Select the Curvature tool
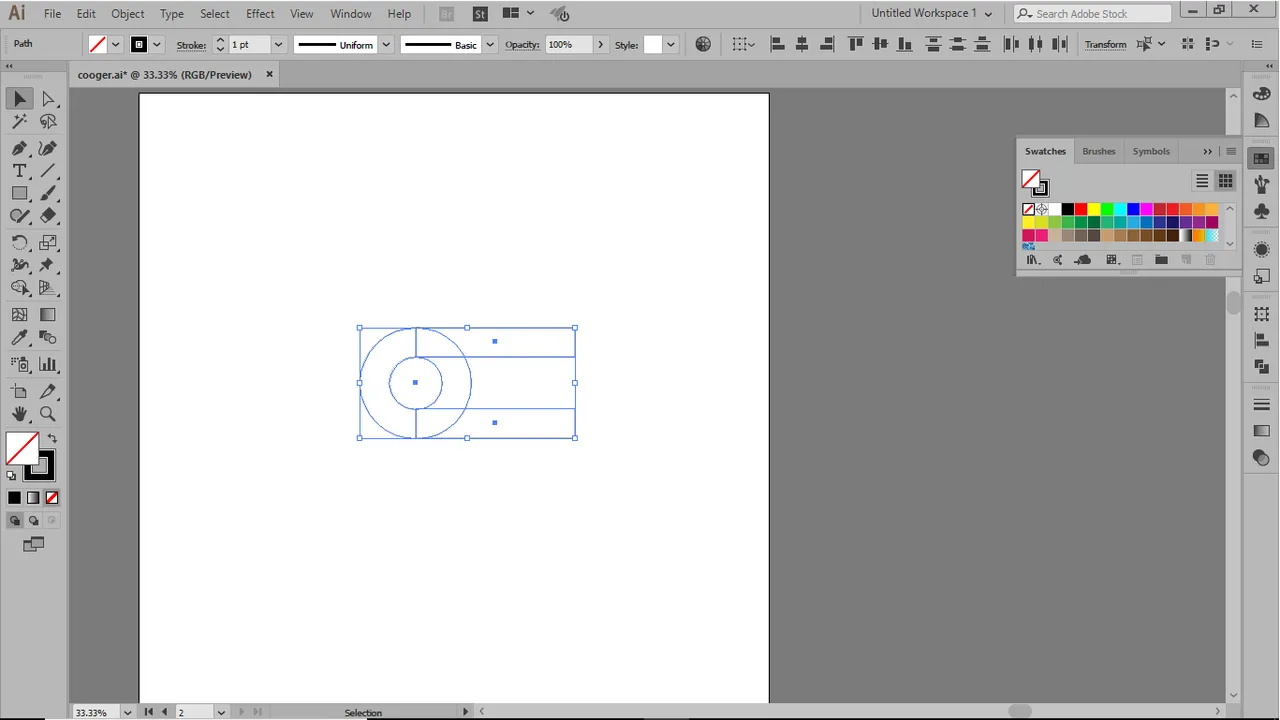The image size is (1280, 720). point(48,148)
